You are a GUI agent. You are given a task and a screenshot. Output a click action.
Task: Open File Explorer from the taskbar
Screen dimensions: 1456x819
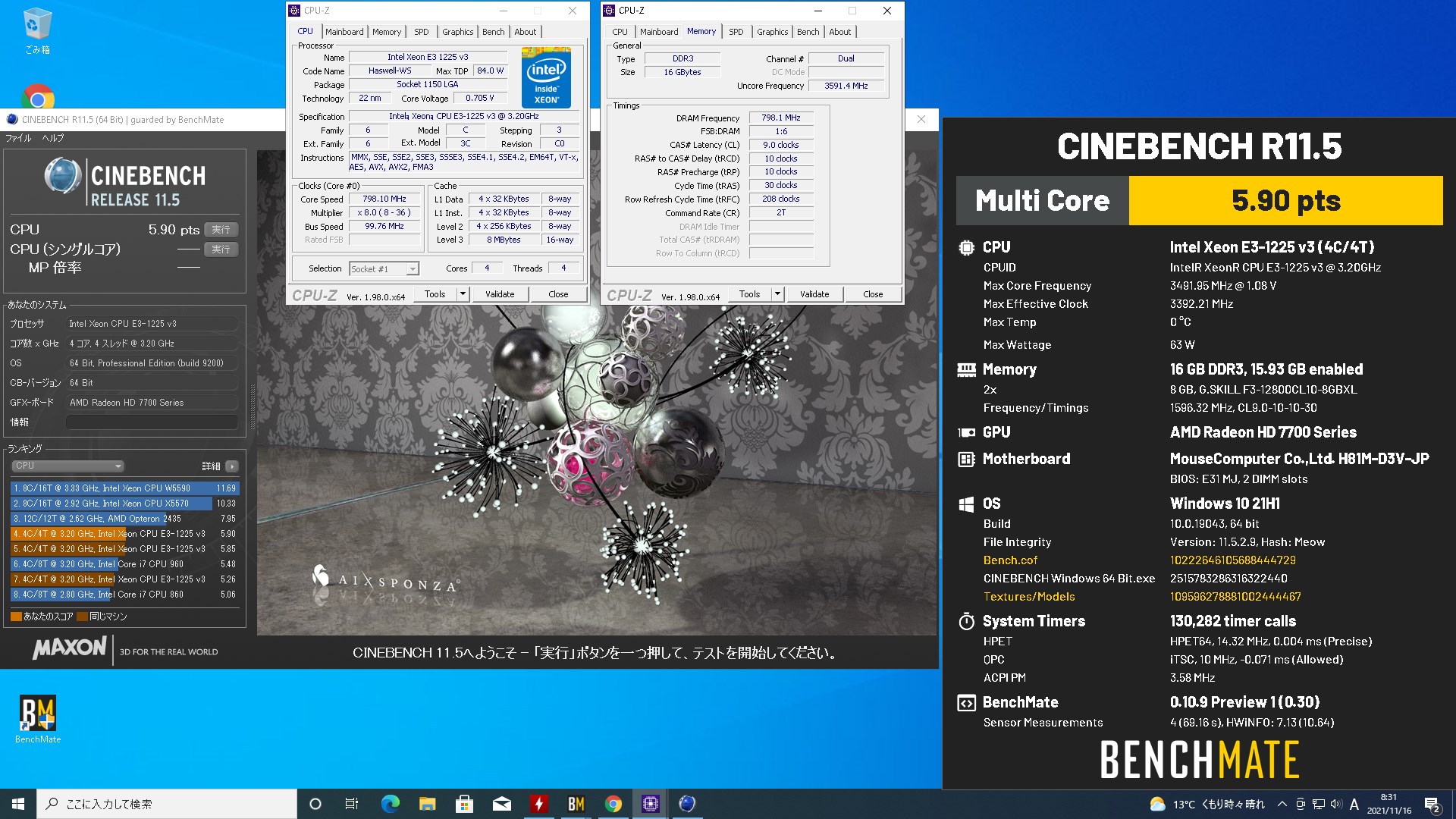427,804
